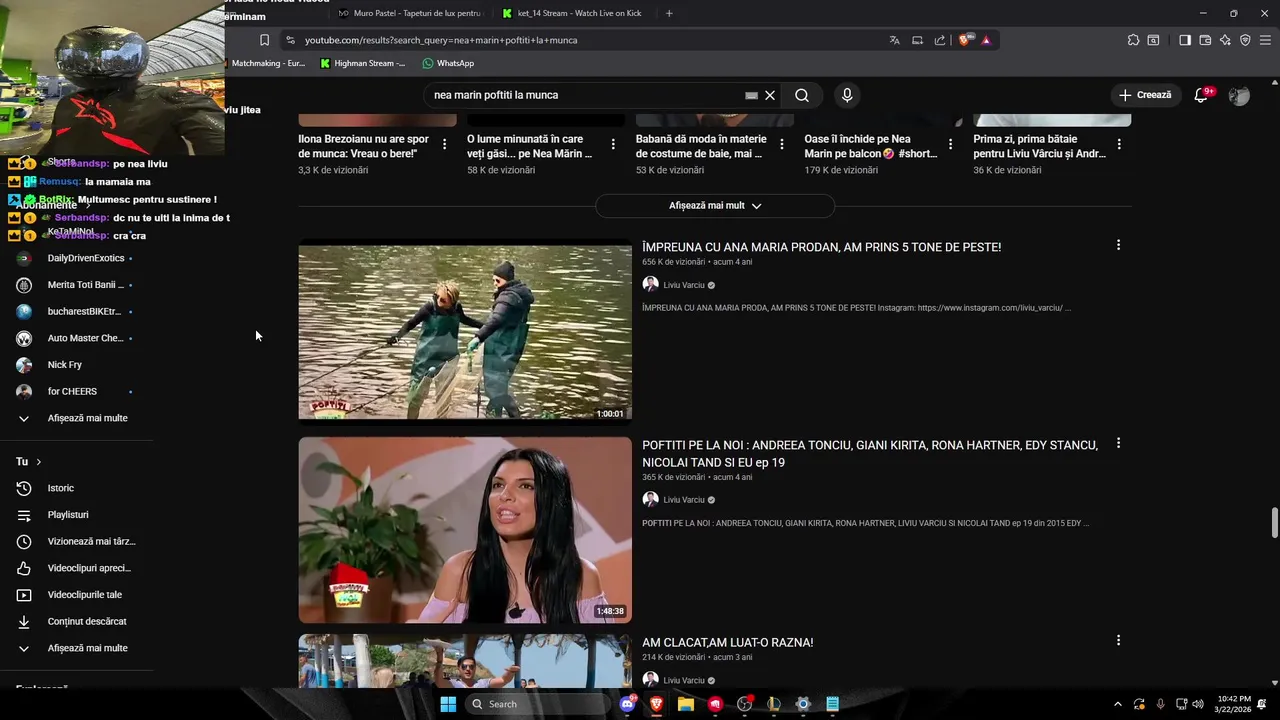Expand 'Afișează mai mult' shorts shelf button
Viewport: 1280px width, 720px height.
coord(715,206)
